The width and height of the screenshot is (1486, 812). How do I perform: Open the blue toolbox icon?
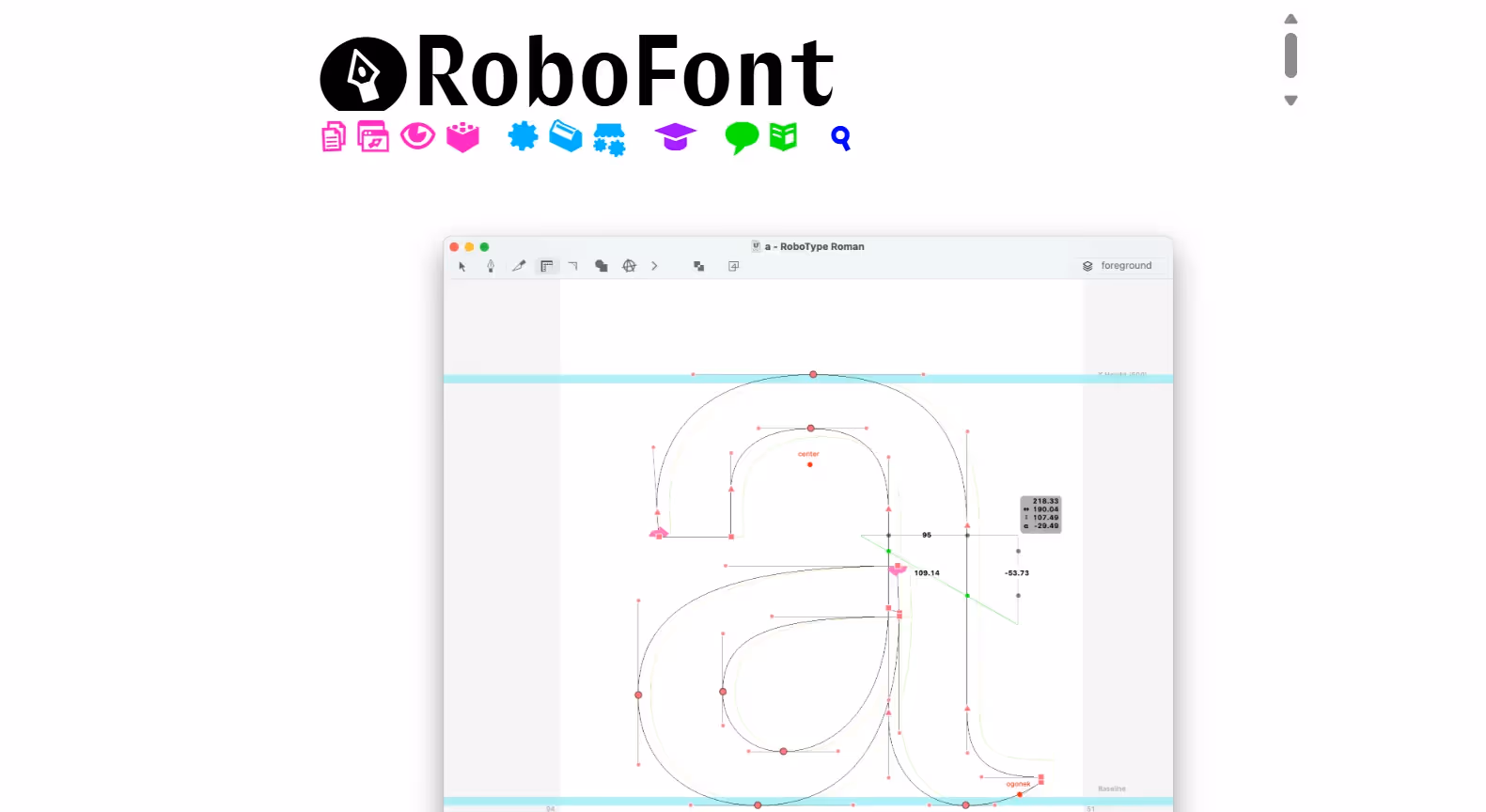(565, 136)
